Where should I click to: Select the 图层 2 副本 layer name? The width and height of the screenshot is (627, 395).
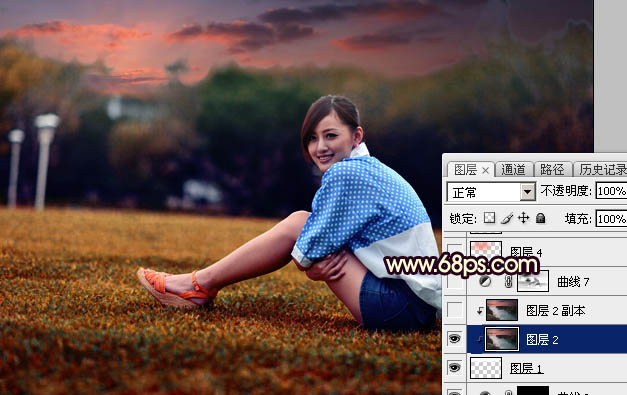click(555, 310)
